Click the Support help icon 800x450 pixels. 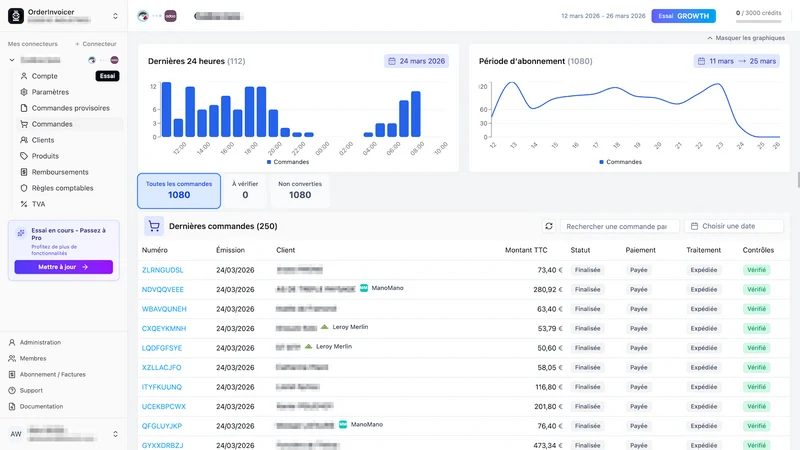point(12,390)
